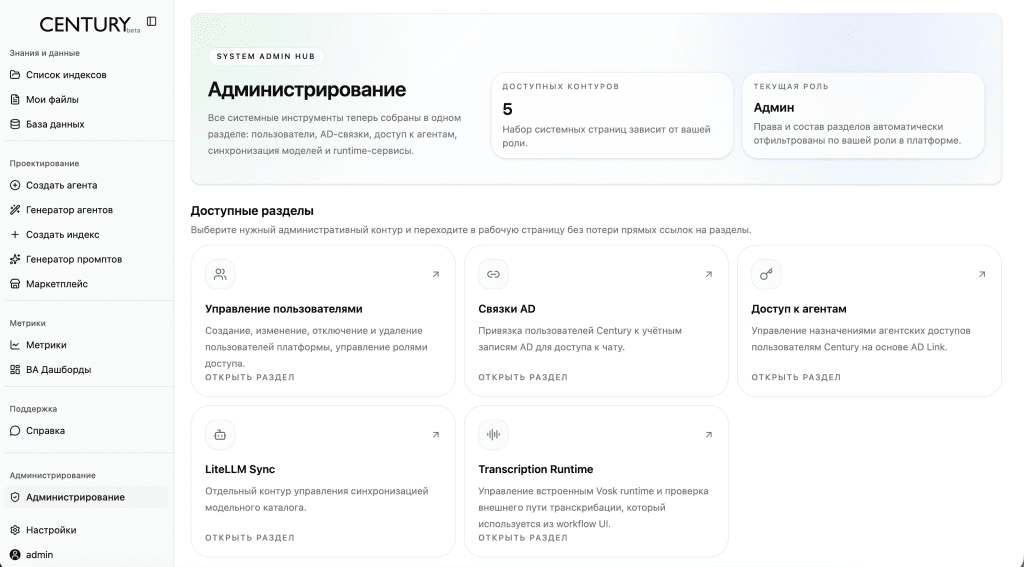Click the store icon beside Маркетплейс
1024x567 pixels.
(x=15, y=284)
